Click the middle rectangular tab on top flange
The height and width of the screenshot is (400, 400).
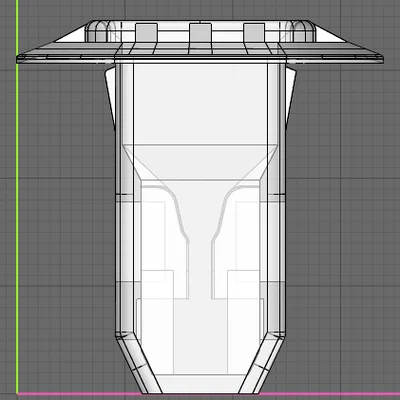(200, 32)
